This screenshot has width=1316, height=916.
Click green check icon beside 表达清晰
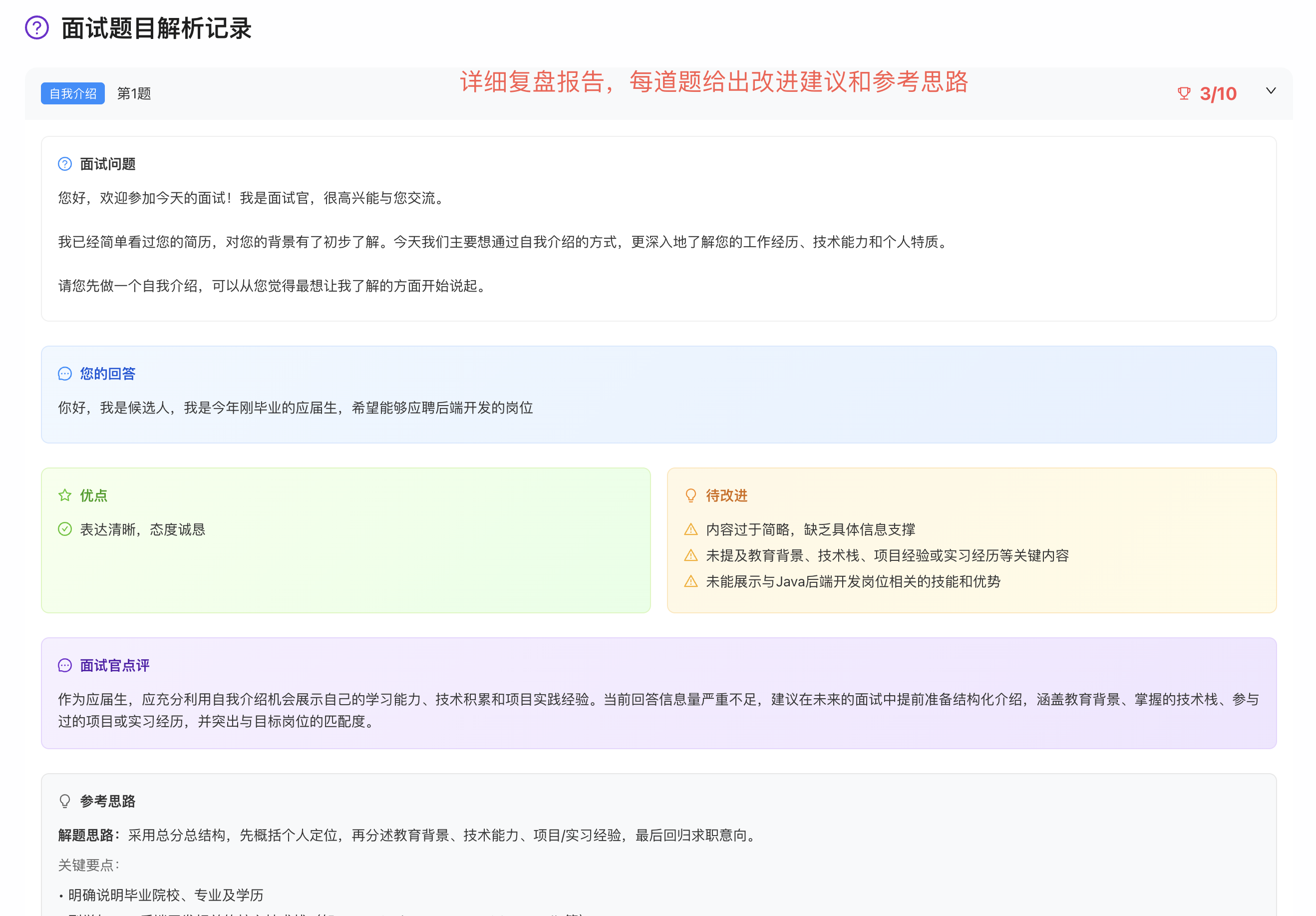coord(65,529)
